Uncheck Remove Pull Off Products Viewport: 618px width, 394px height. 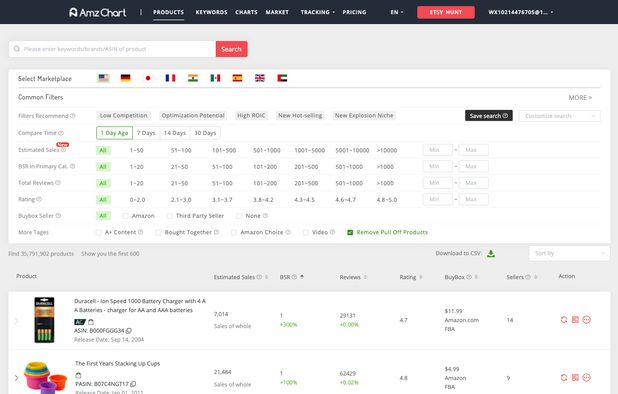point(350,232)
